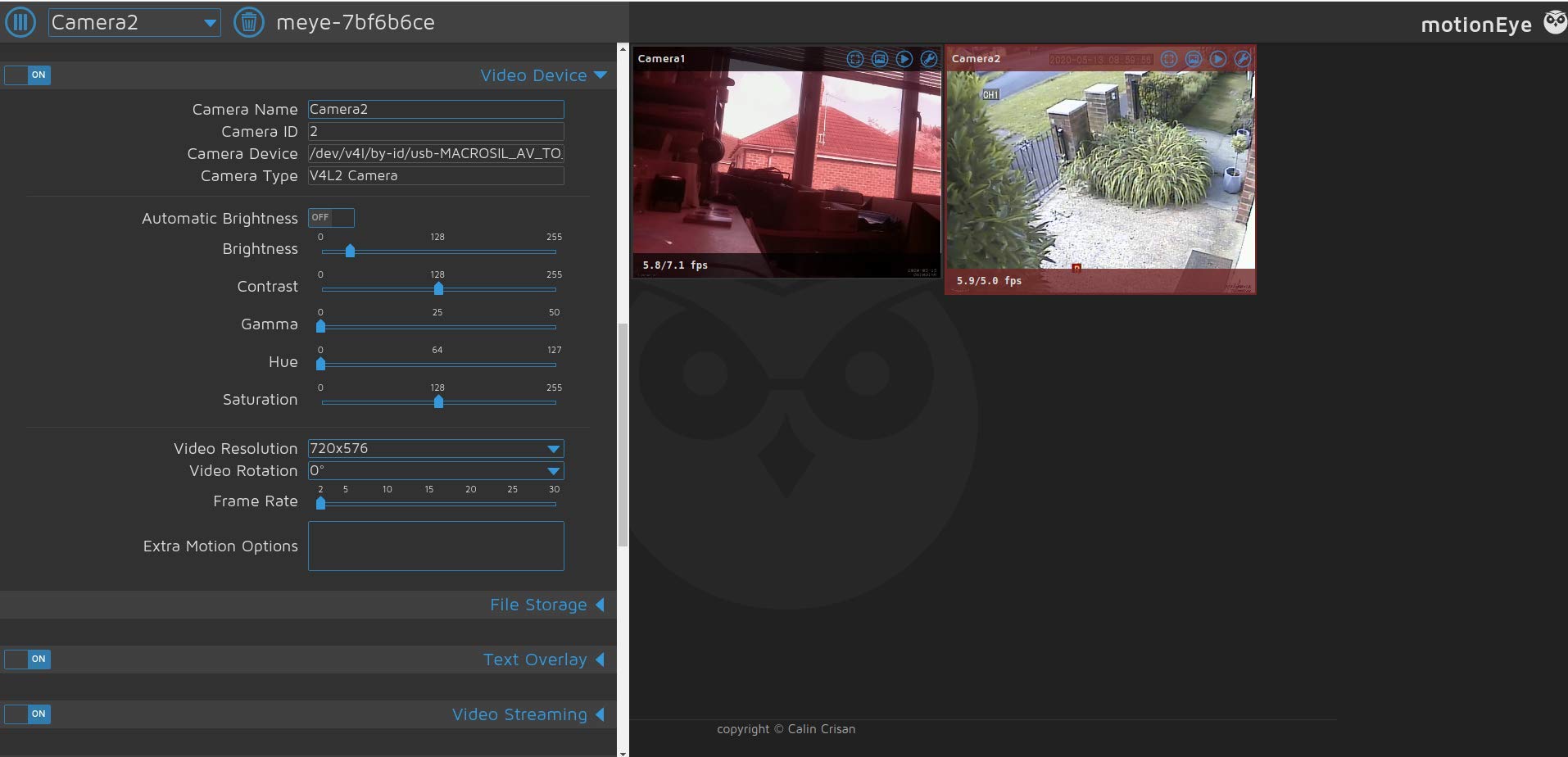Open Camera1 pictures browser

[x=879, y=59]
